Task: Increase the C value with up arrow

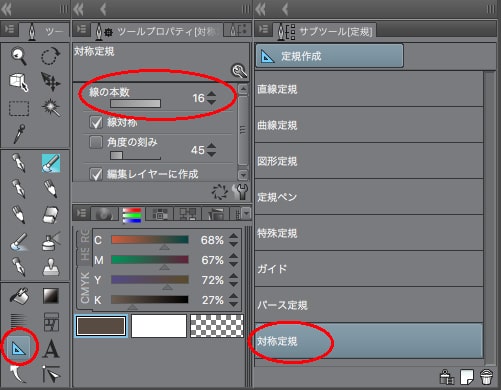Action: 234,236
